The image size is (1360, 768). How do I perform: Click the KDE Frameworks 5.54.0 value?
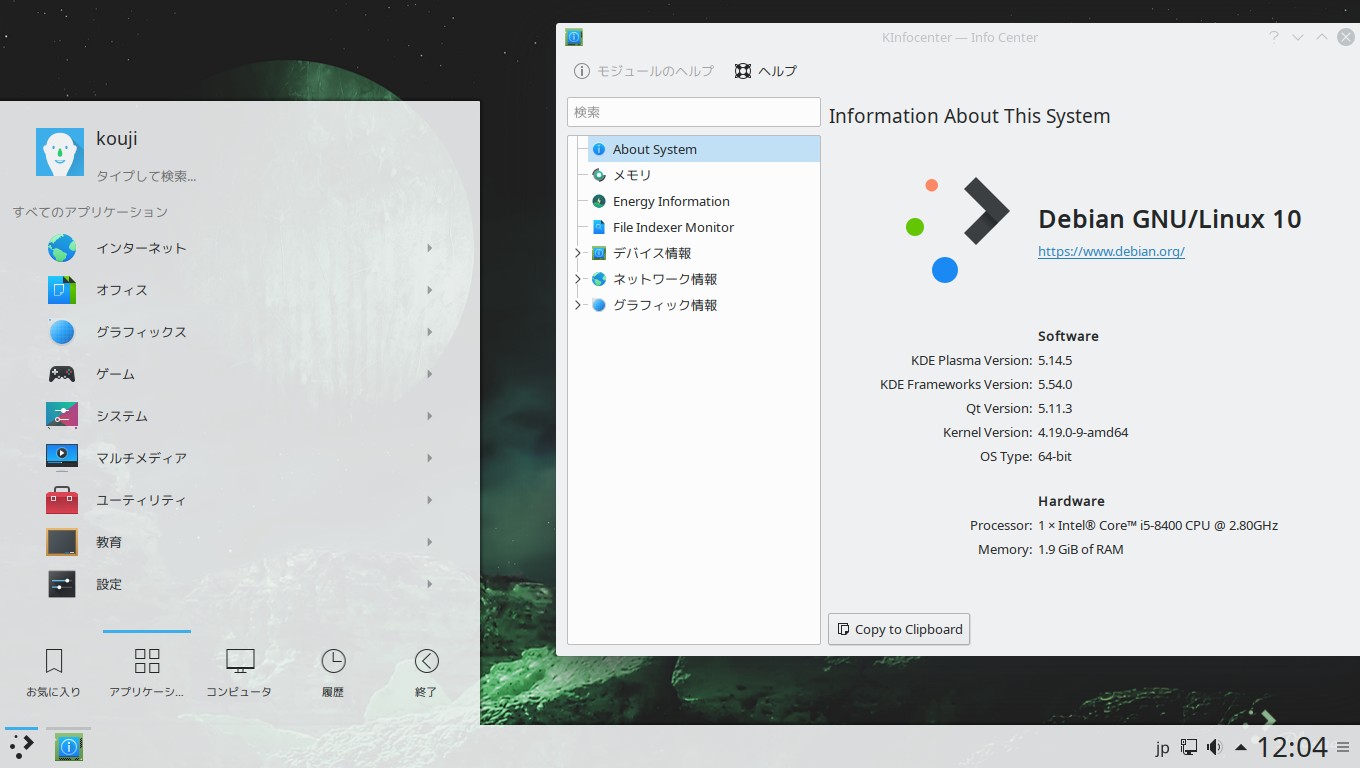click(x=1055, y=384)
